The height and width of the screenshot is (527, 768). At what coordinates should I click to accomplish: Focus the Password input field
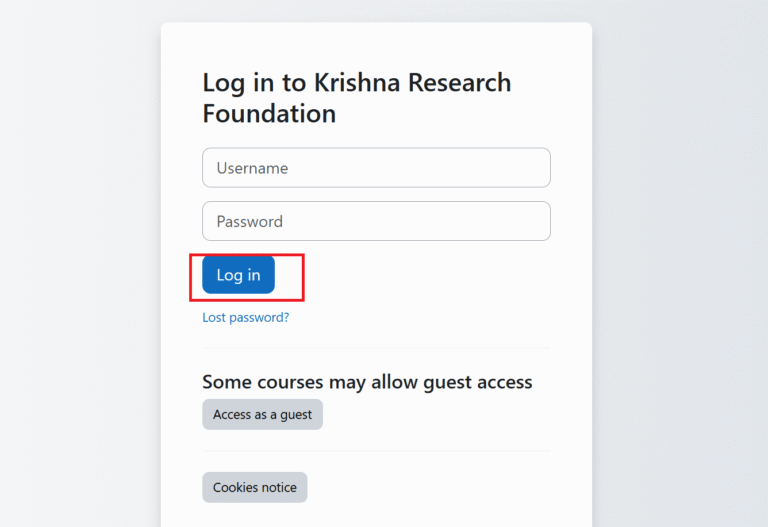point(376,221)
